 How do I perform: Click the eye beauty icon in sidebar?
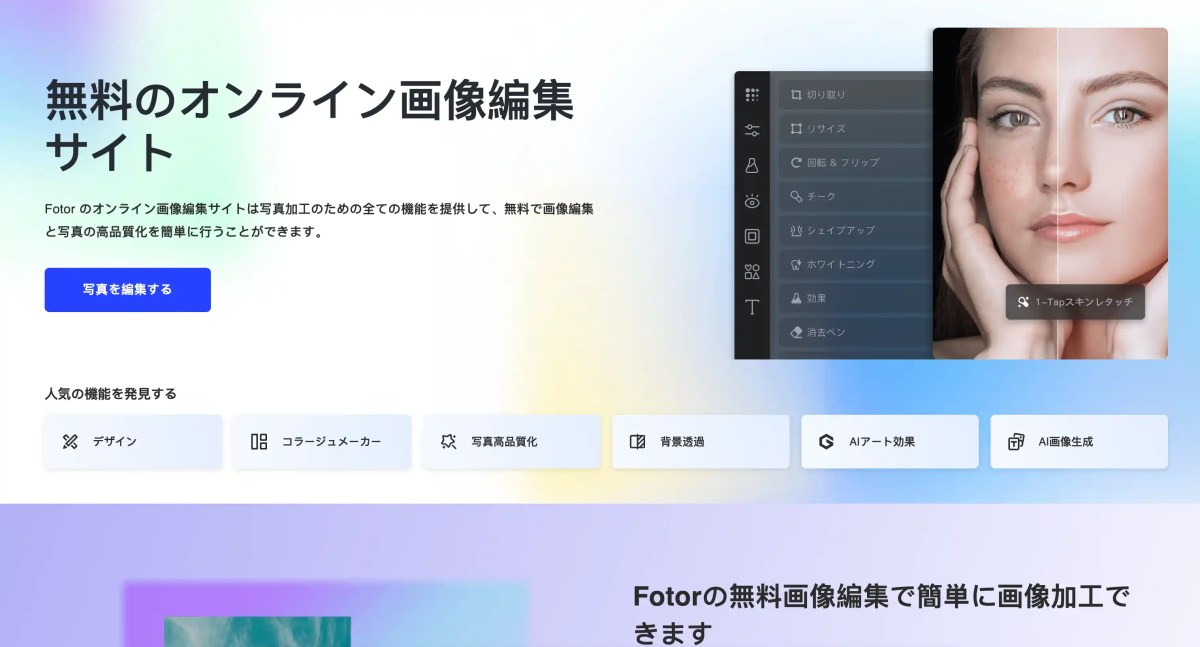[752, 201]
